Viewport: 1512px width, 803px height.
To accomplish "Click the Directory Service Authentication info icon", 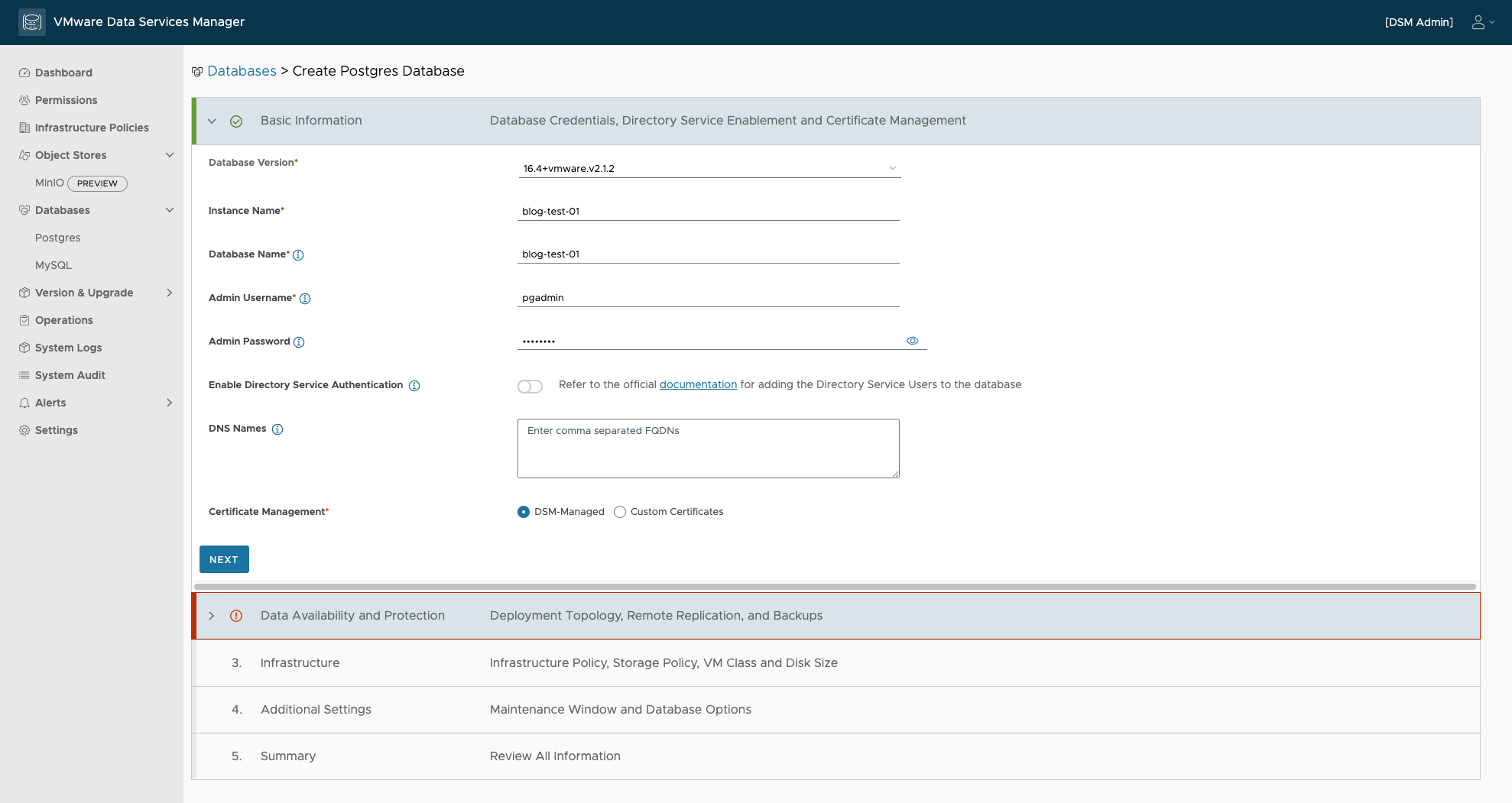I will point(414,386).
